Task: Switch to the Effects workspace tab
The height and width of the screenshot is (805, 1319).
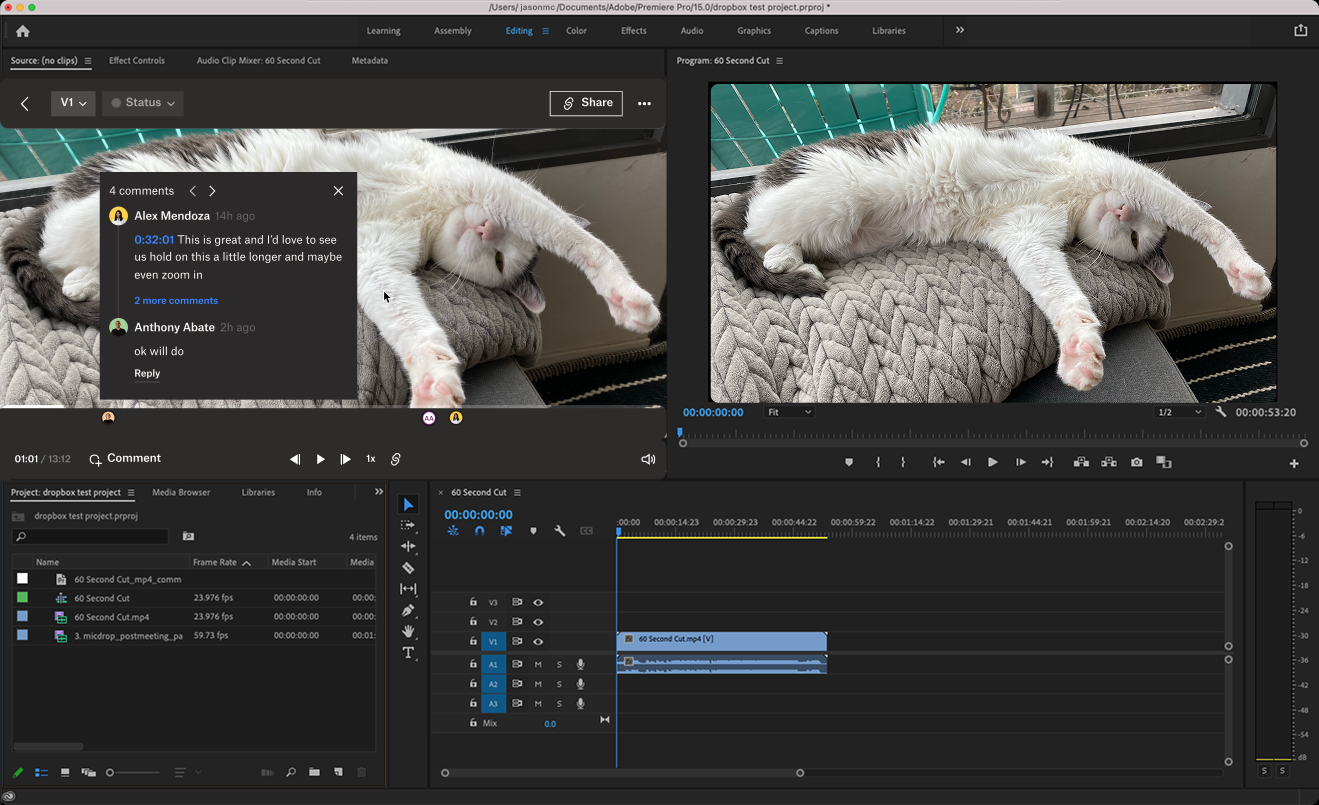Action: pyautogui.click(x=633, y=31)
